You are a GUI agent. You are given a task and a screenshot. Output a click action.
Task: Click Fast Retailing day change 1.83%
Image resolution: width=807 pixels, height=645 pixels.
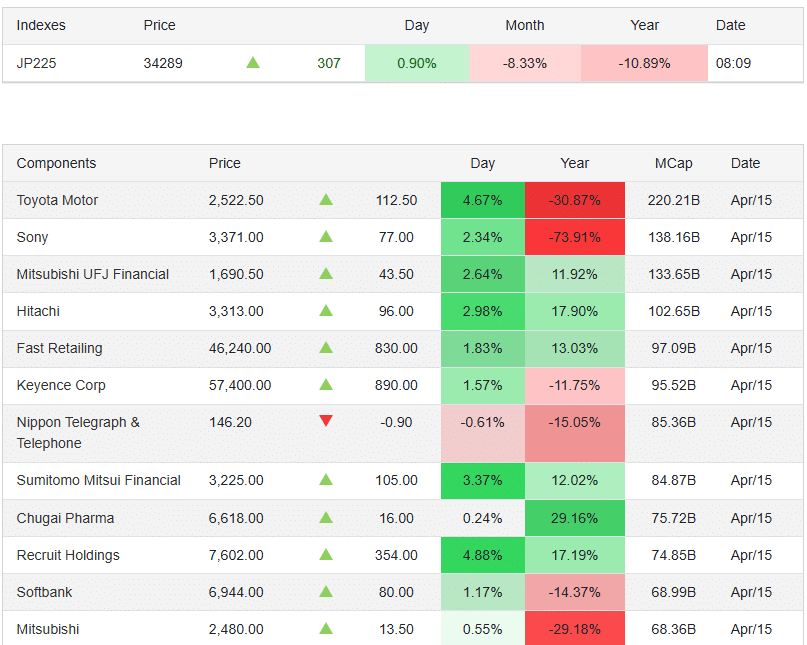click(483, 348)
